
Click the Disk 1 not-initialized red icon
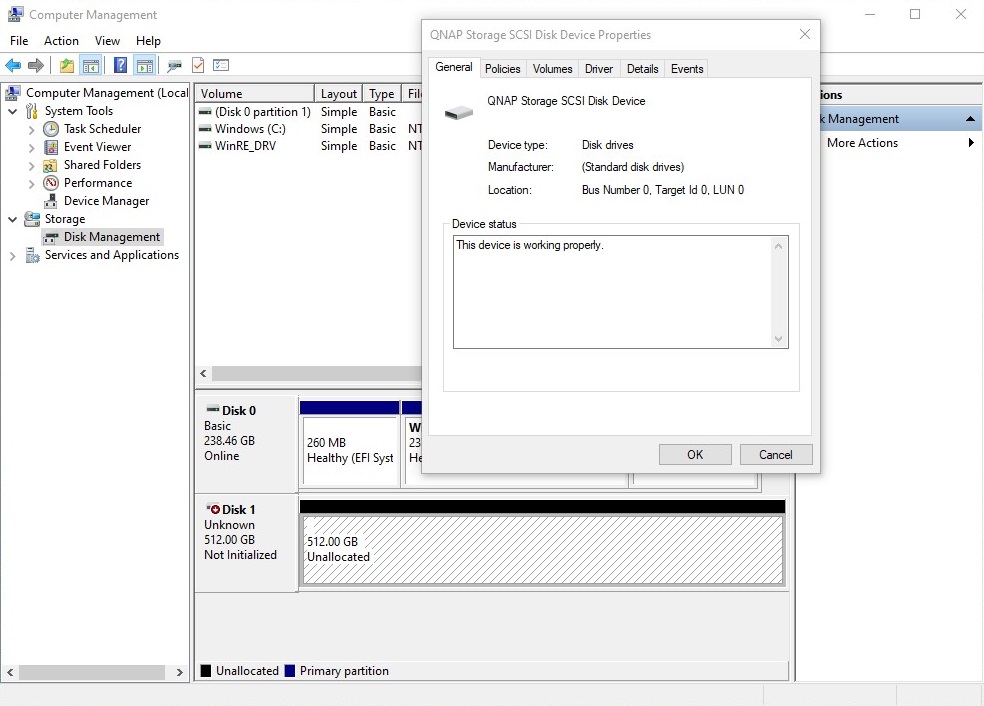coord(213,509)
